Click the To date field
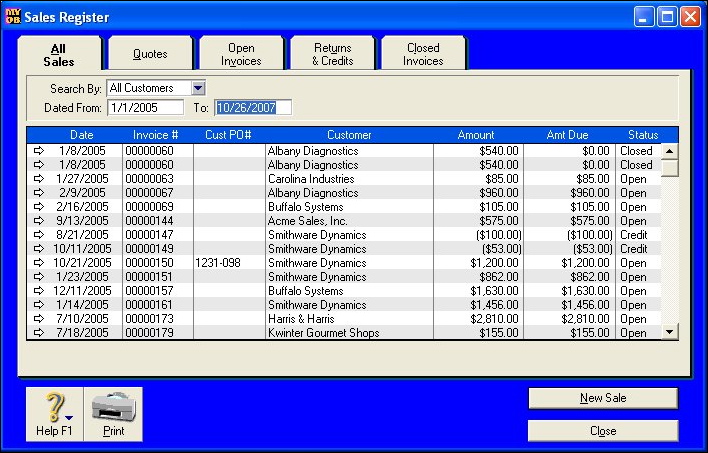This screenshot has height=453, width=708. click(x=253, y=107)
